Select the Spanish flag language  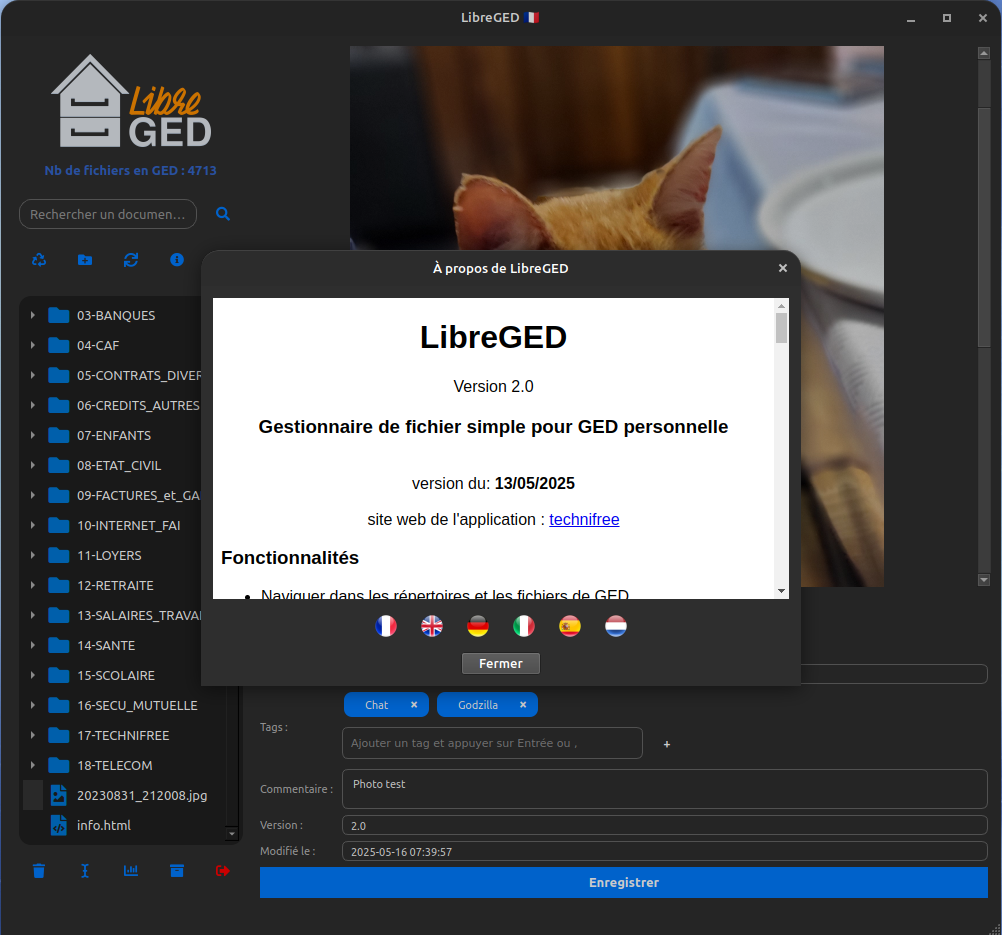point(570,626)
